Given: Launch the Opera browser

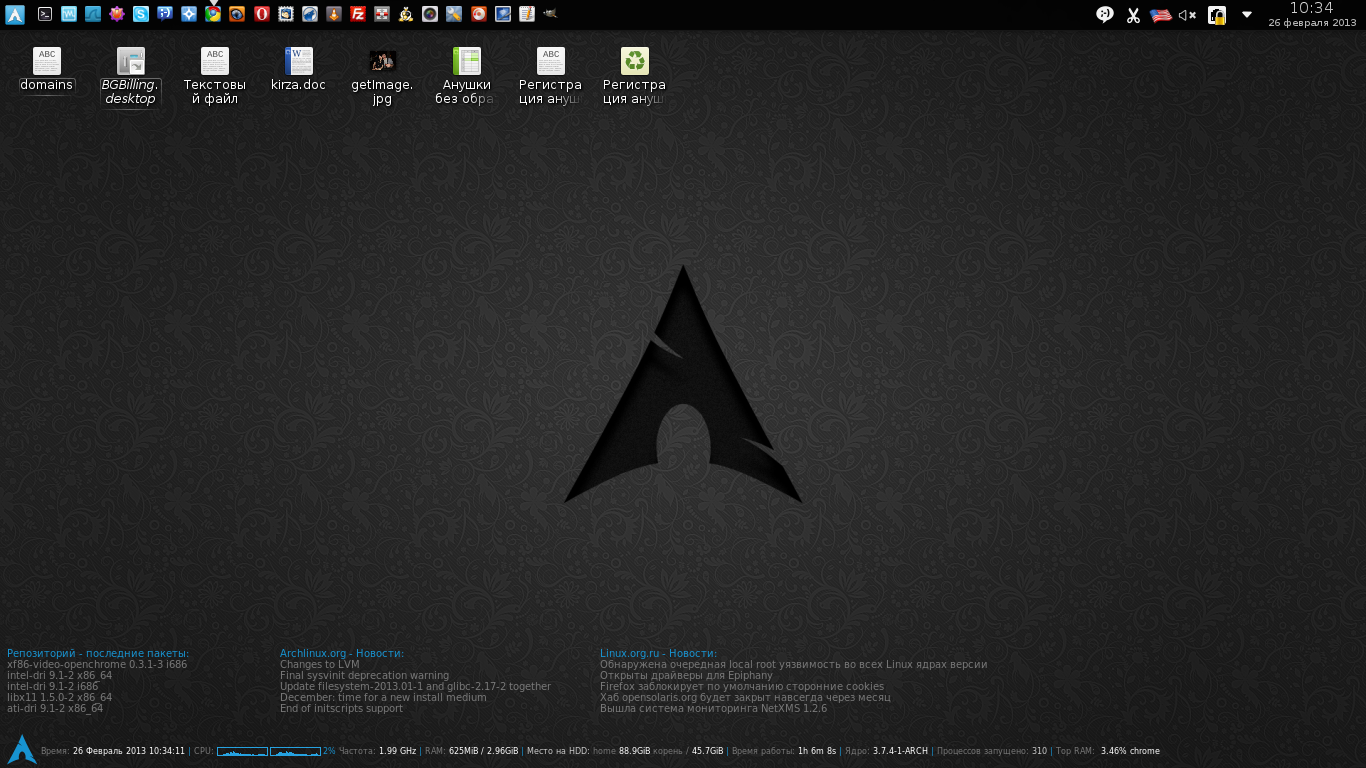Looking at the screenshot, I should tap(261, 14).
